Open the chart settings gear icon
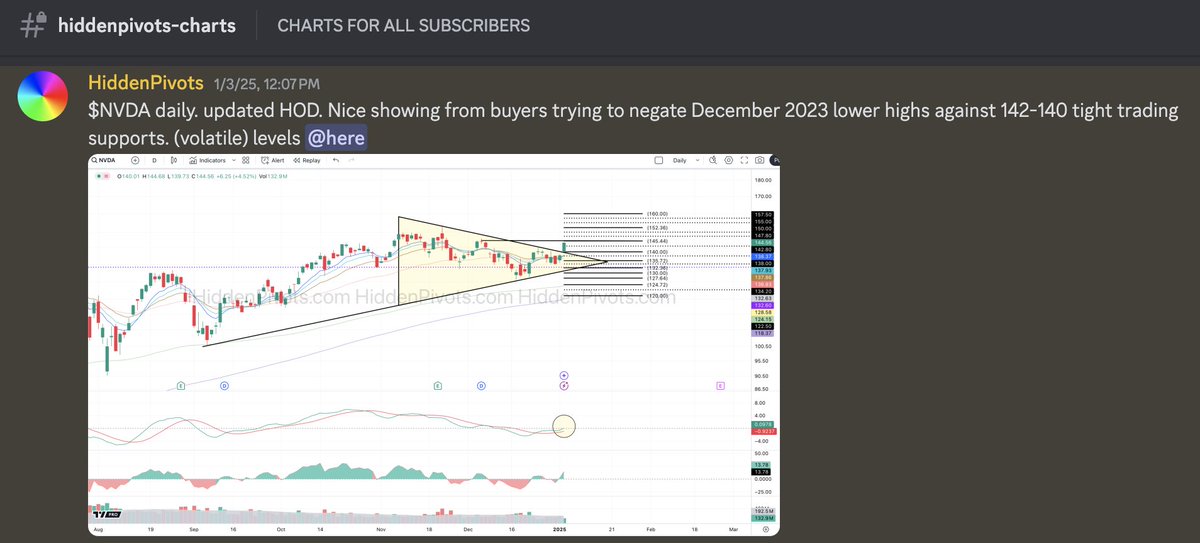Image resolution: width=1200 pixels, height=543 pixels. (729, 160)
